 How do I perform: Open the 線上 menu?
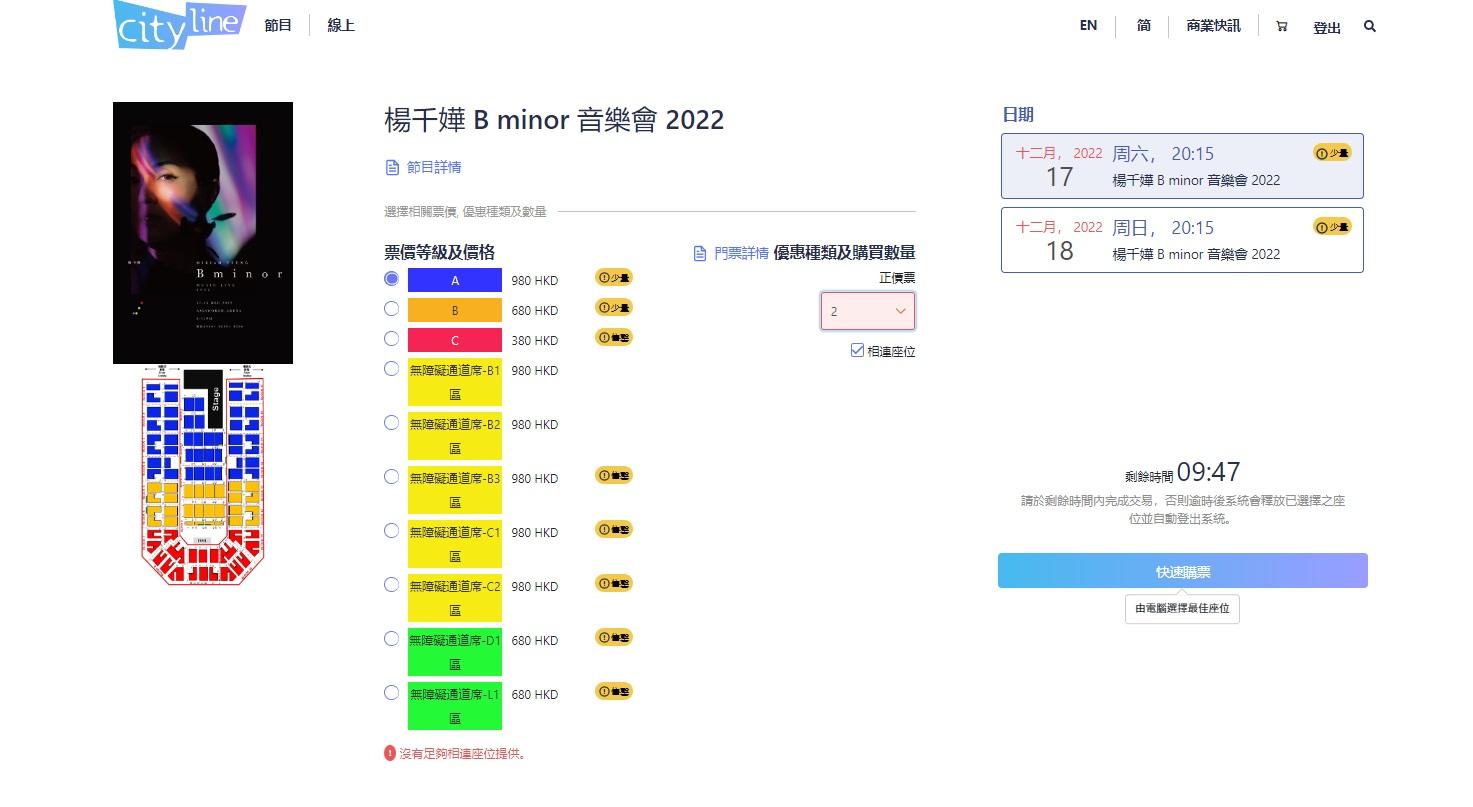pyautogui.click(x=341, y=25)
